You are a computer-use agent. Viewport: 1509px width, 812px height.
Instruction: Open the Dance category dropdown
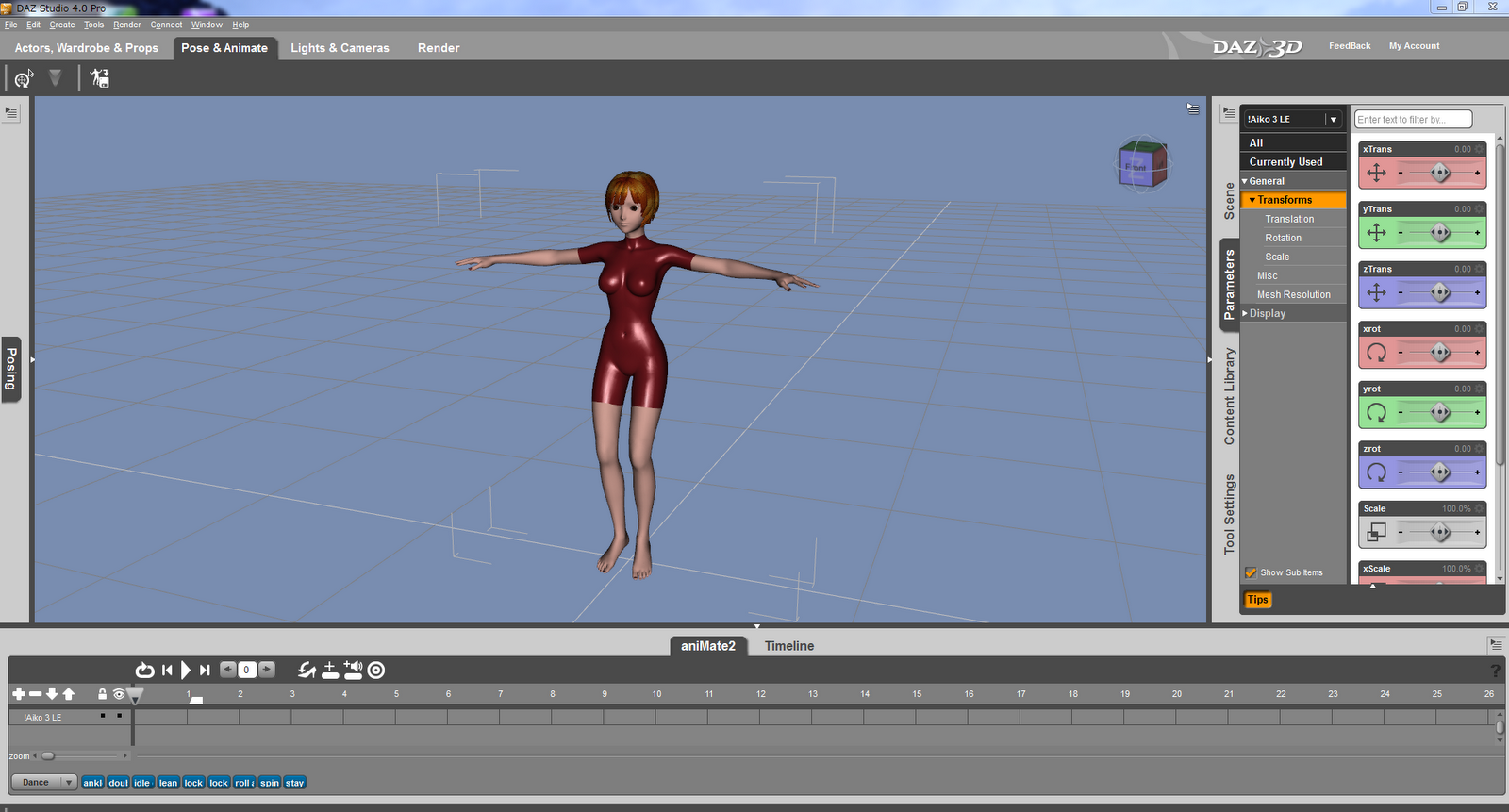coord(43,782)
